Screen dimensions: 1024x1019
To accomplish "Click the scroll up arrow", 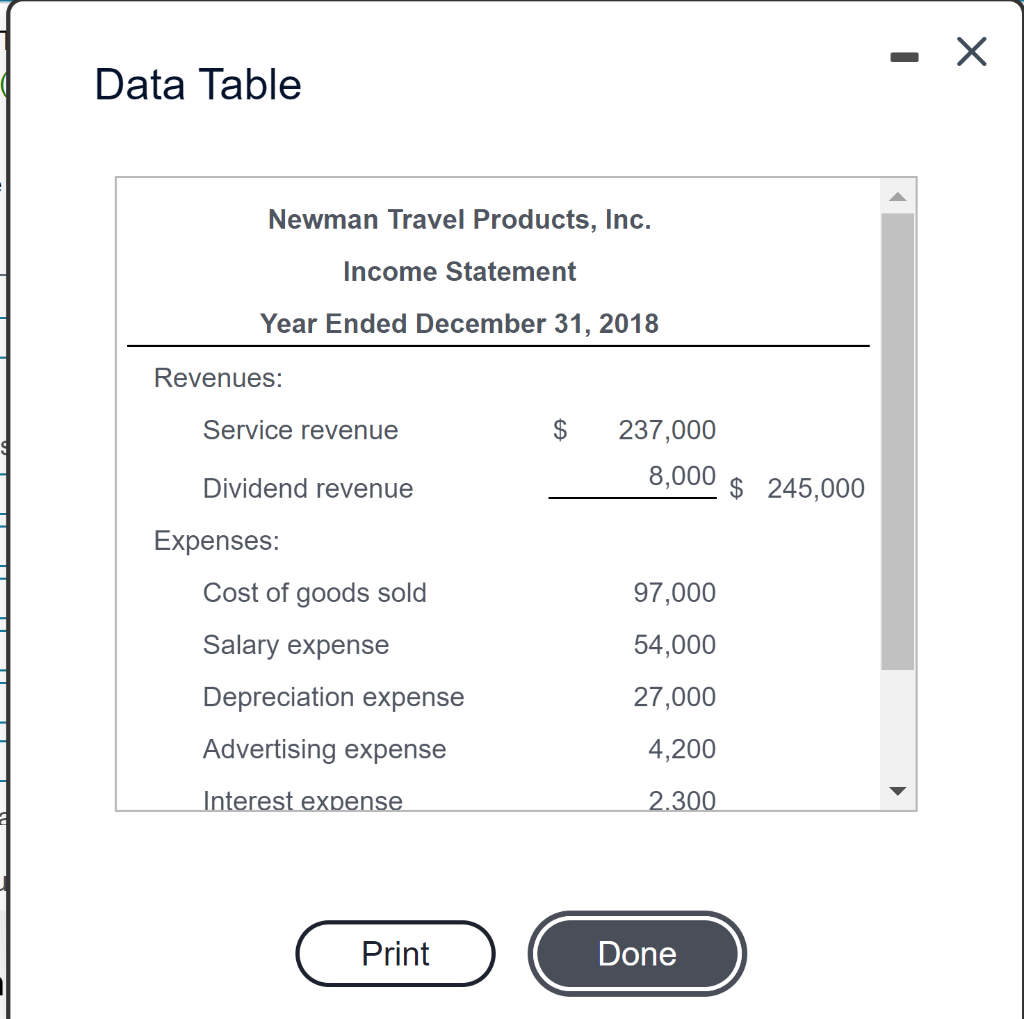I will pyautogui.click(x=898, y=196).
